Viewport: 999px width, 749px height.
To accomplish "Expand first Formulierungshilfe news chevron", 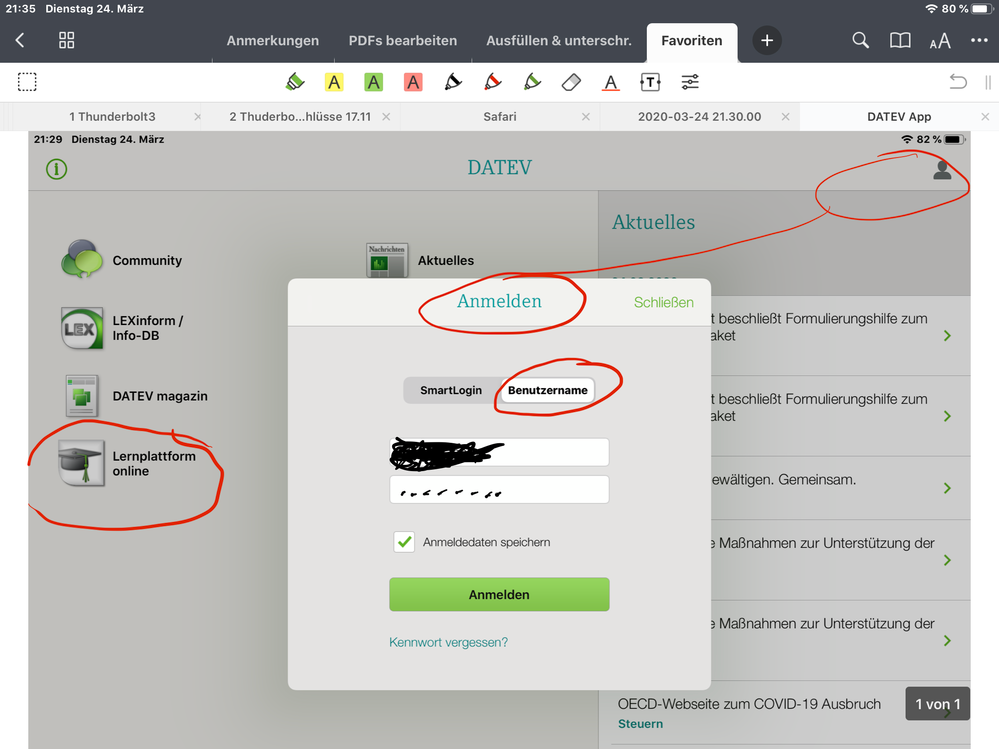I will click(947, 336).
